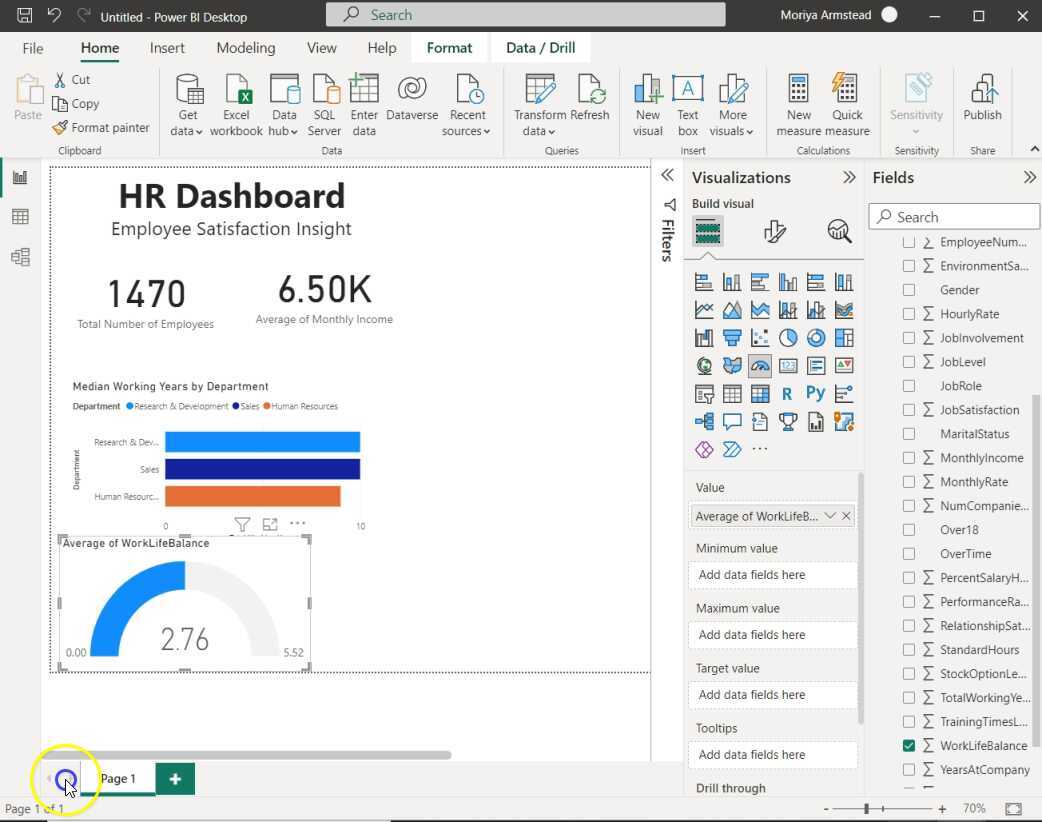The height and width of the screenshot is (822, 1042).
Task: Add a Python visual
Action: 816,394
